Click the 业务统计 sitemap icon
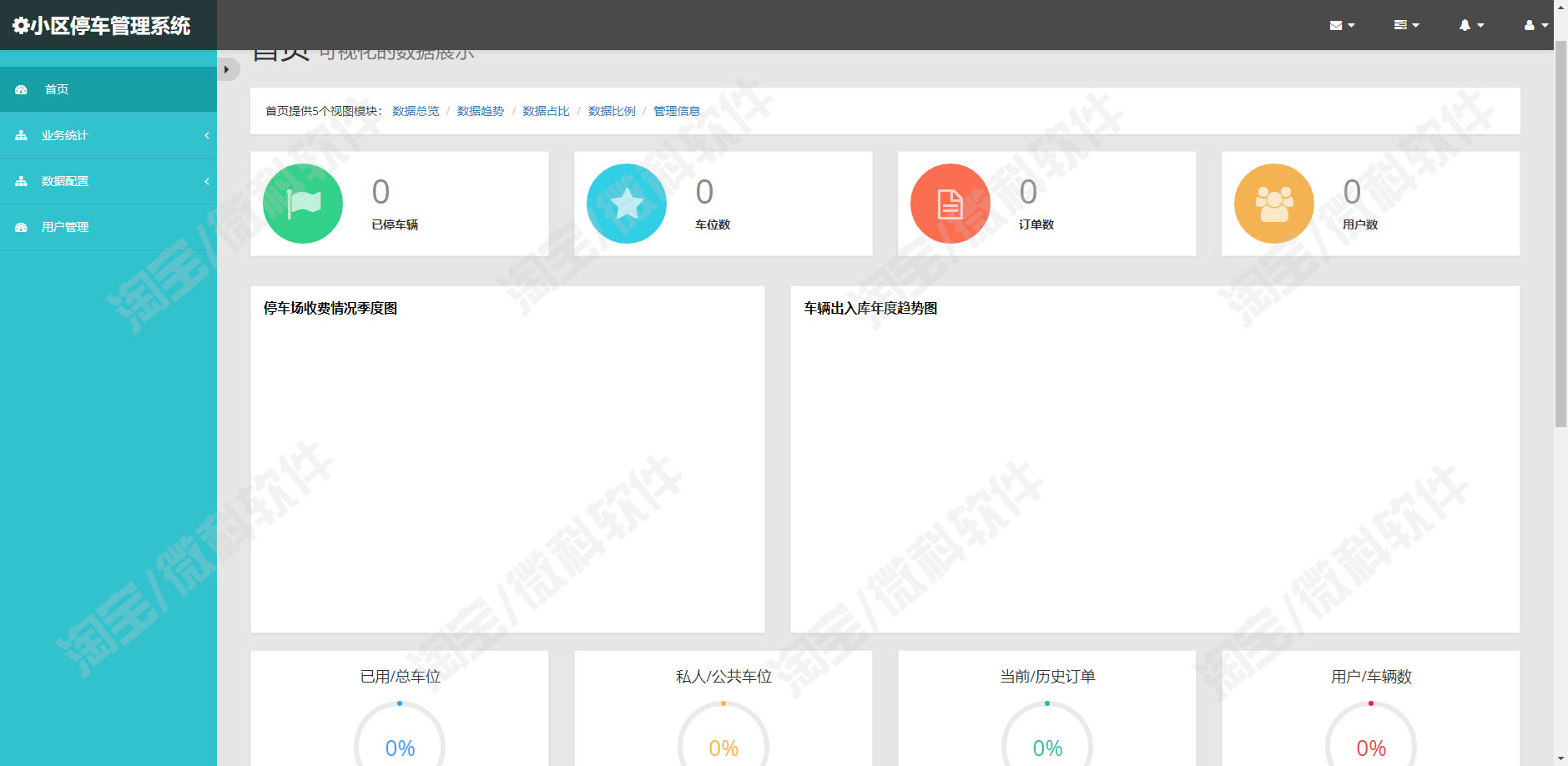Viewport: 1568px width, 766px height. point(22,135)
